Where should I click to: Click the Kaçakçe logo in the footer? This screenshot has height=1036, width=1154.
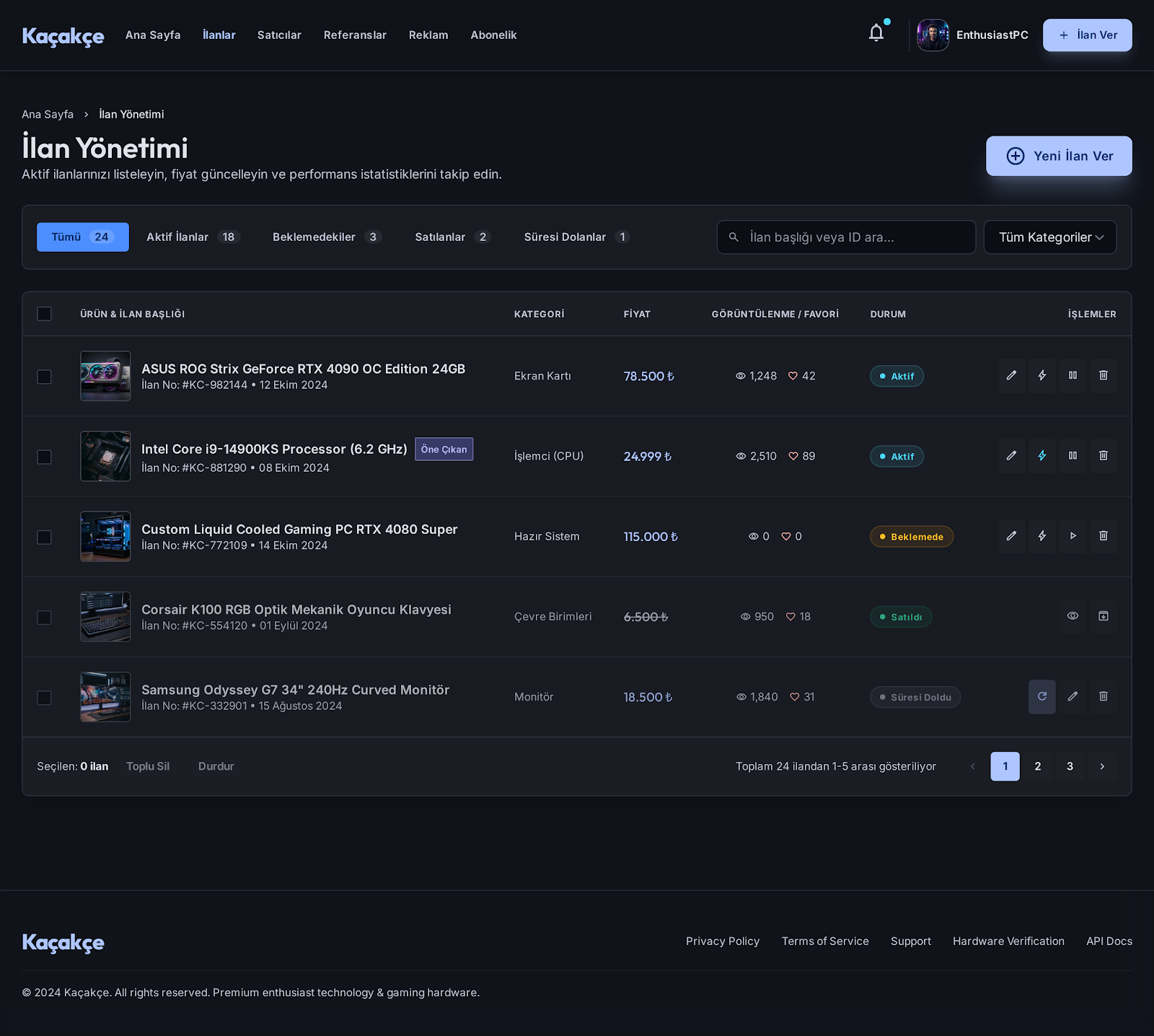tap(63, 941)
